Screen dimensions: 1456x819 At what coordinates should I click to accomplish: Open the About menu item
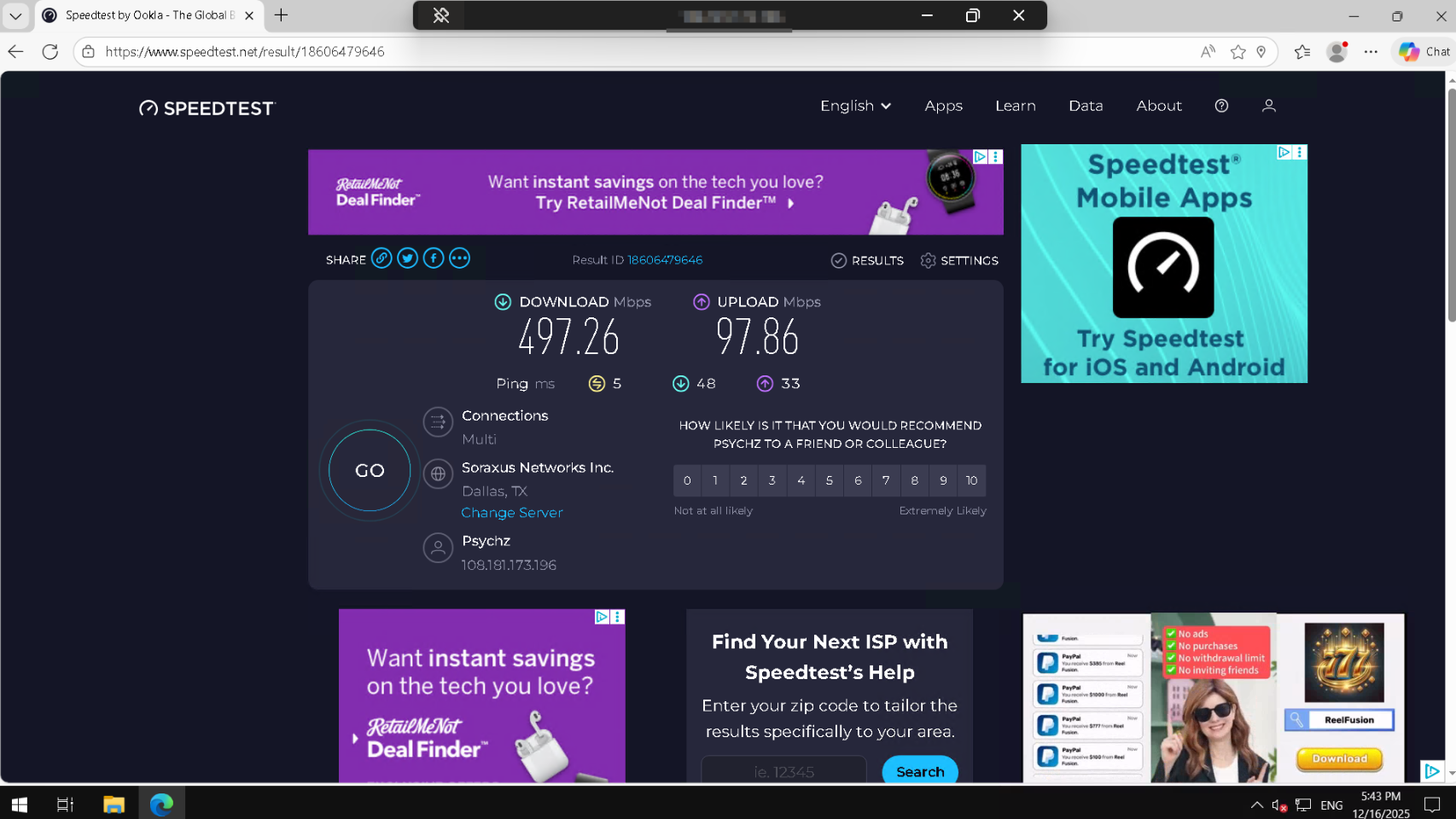[1159, 106]
